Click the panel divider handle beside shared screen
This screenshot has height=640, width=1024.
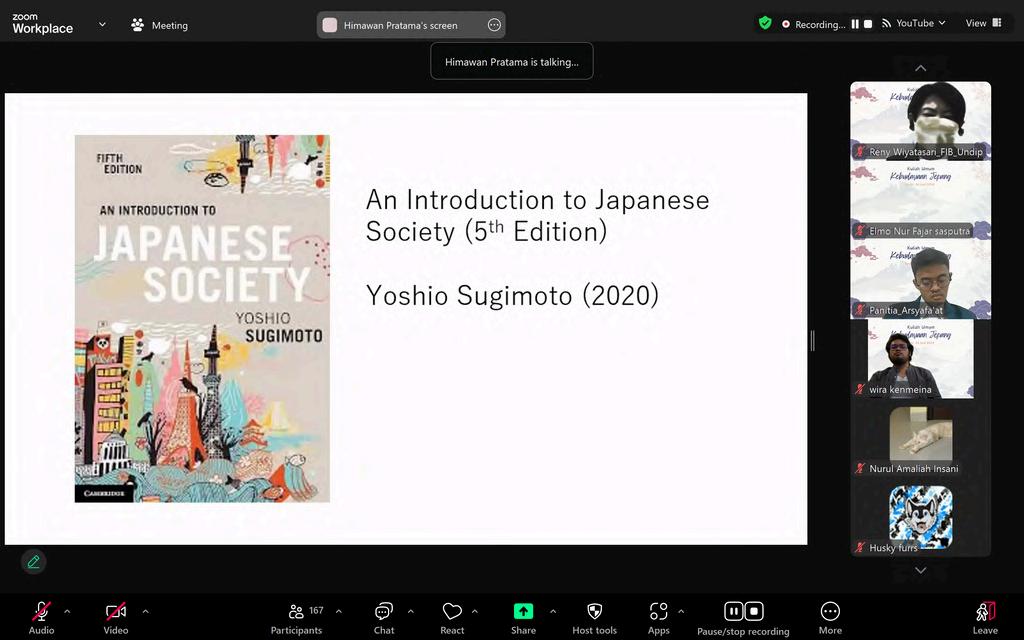pos(812,340)
